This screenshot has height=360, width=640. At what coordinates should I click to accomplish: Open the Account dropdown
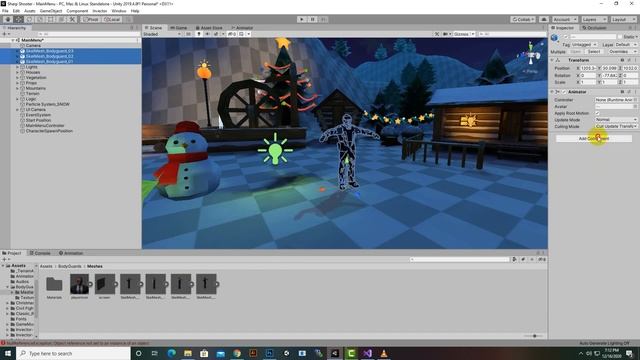(565, 19)
